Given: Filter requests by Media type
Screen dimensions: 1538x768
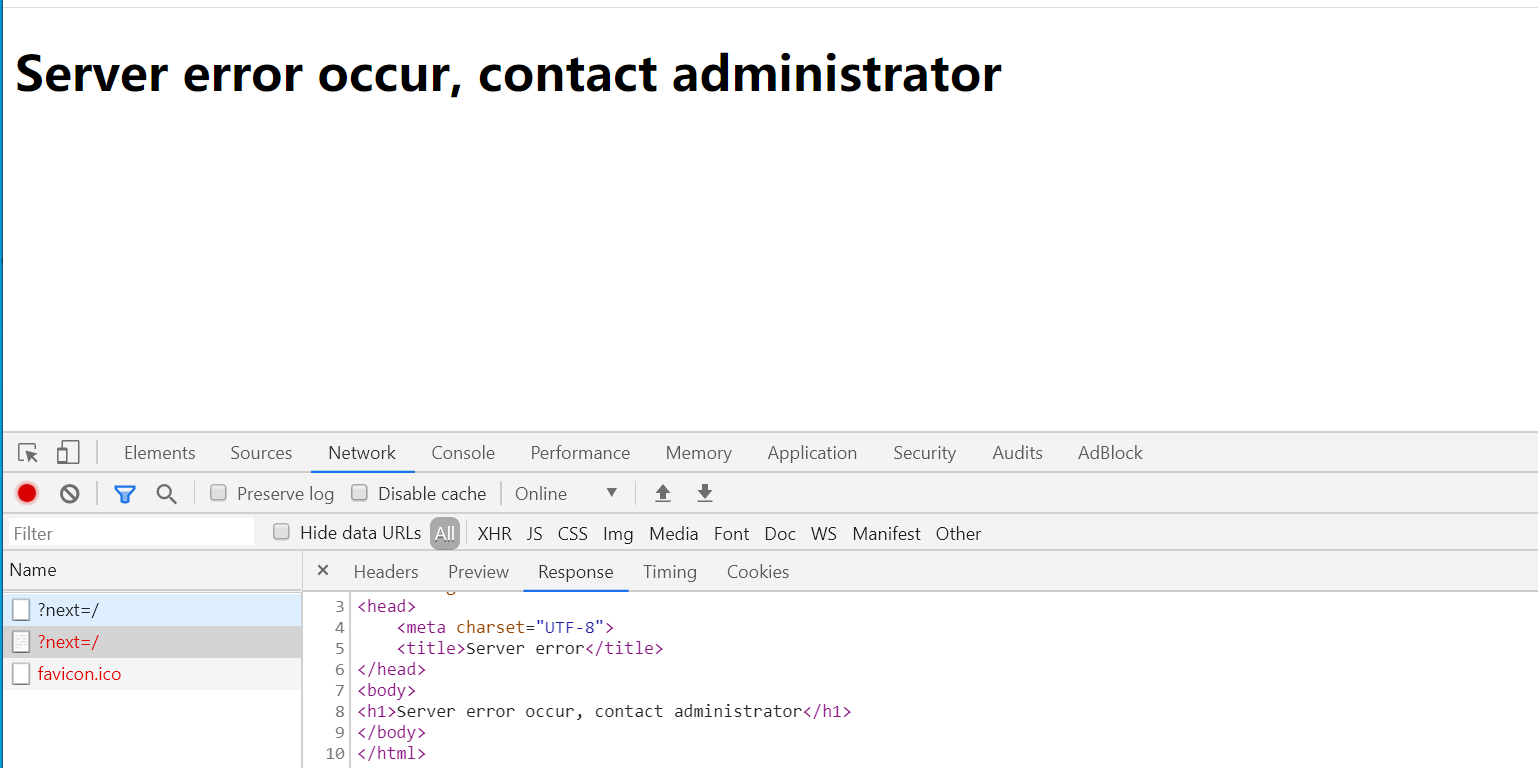Looking at the screenshot, I should 673,533.
